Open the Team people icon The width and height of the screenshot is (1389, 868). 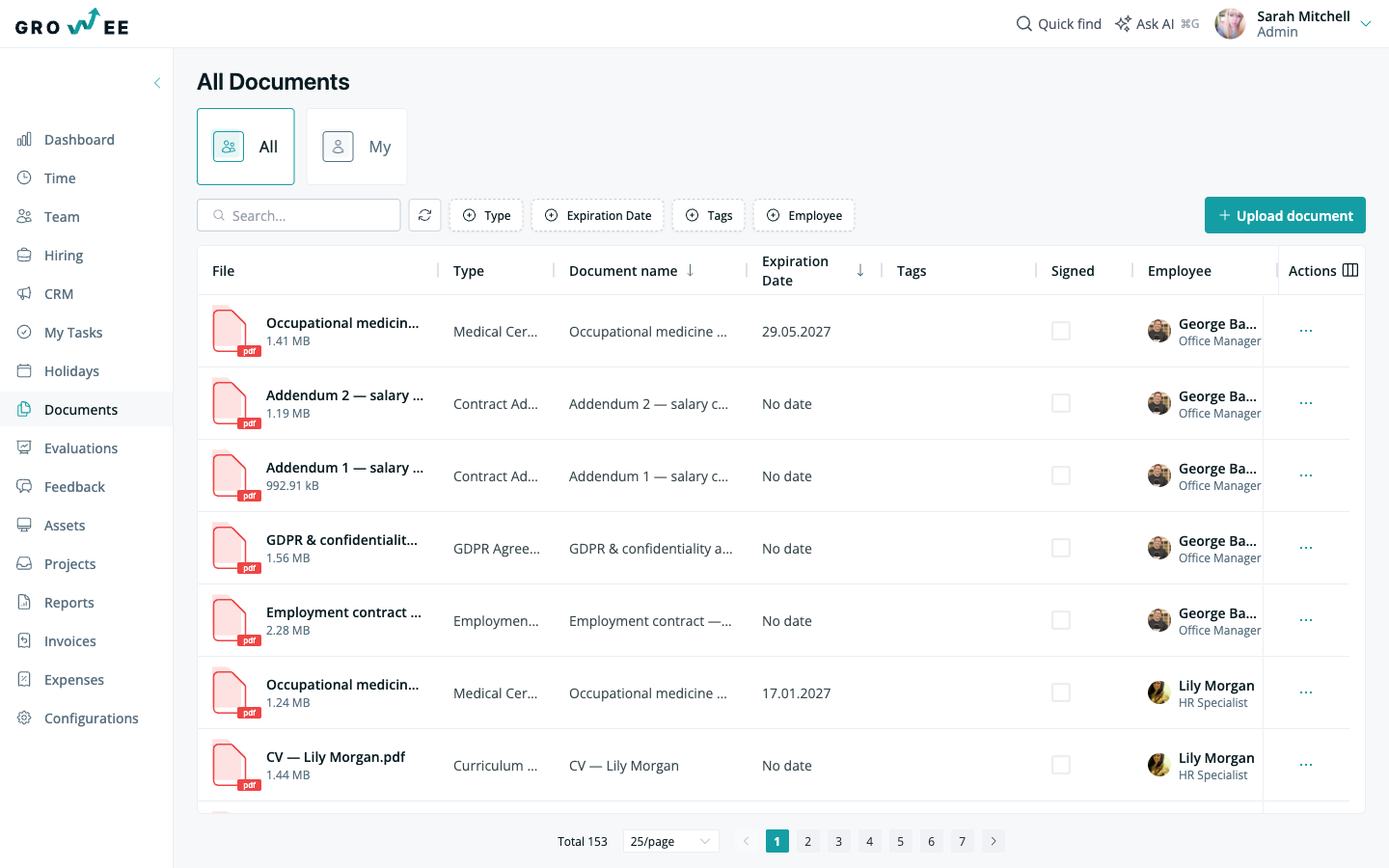coord(24,217)
